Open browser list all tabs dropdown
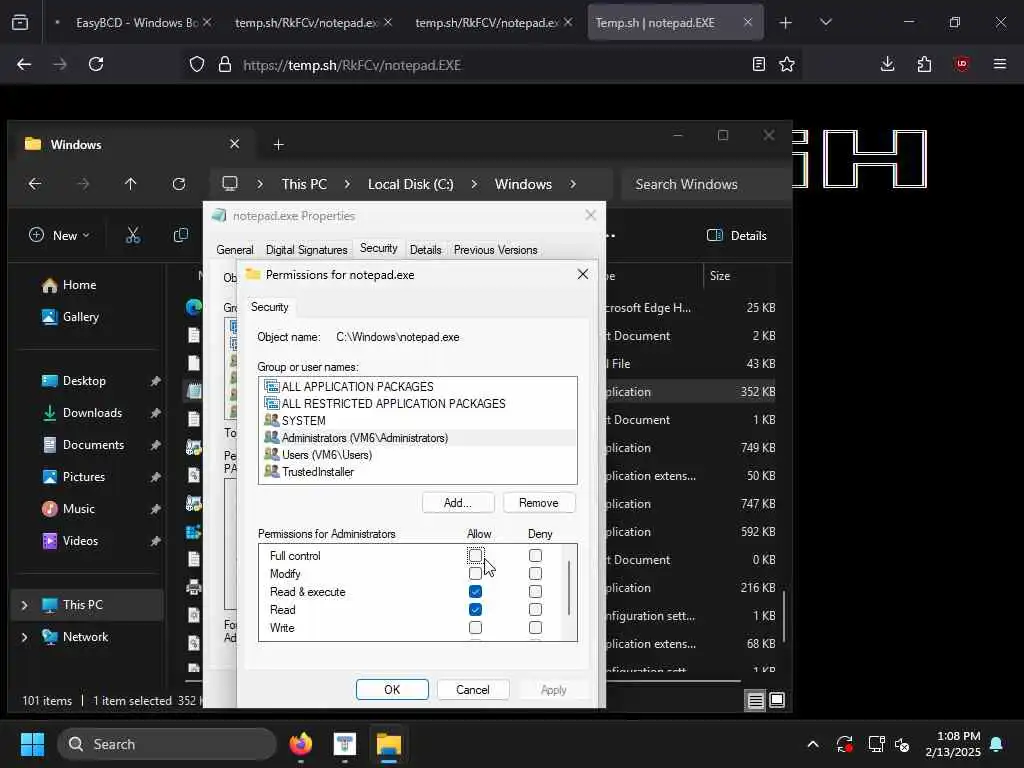The image size is (1024, 768). [826, 23]
